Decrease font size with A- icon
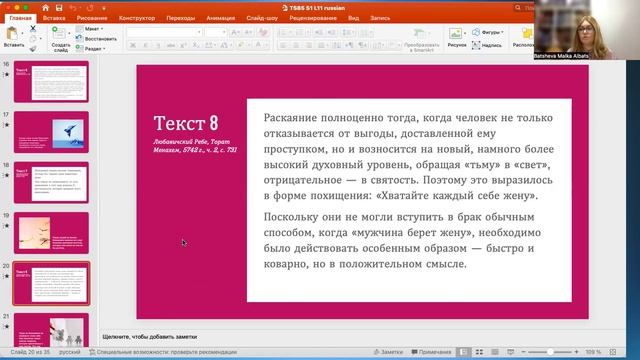Image resolution: width=640 pixels, height=360 pixels. (249, 33)
